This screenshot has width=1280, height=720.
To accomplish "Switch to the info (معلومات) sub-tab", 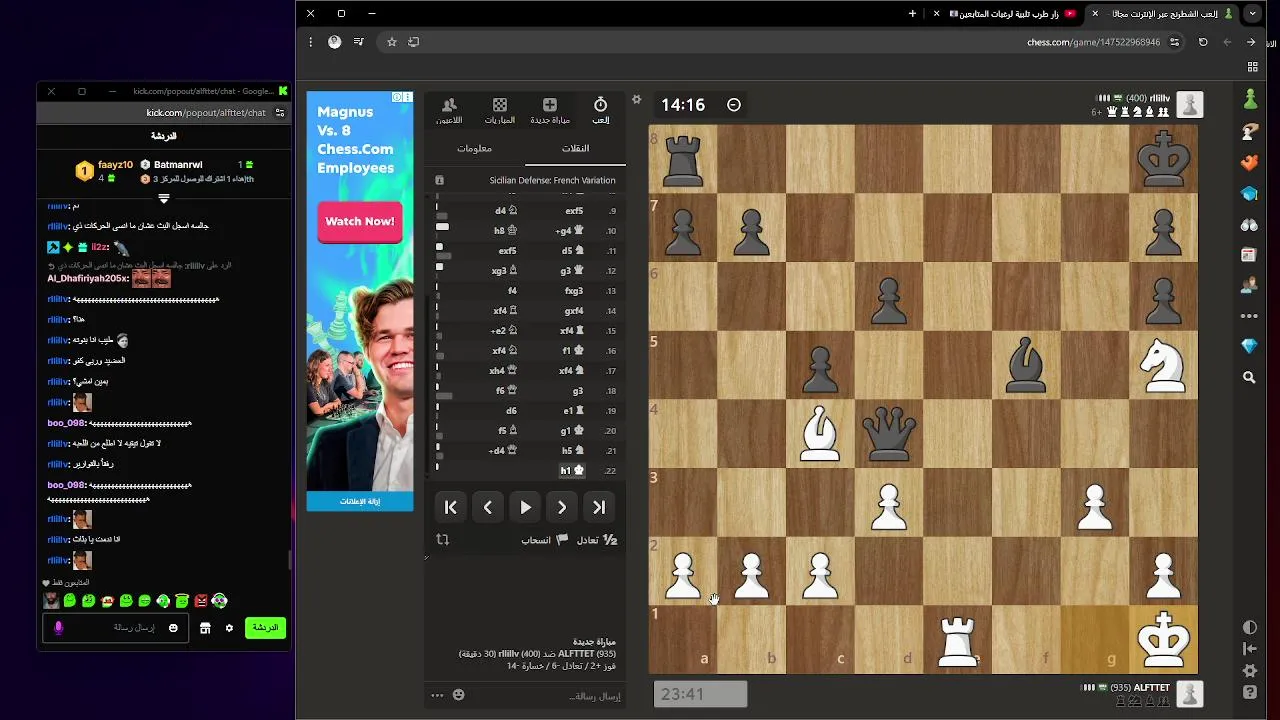I will (x=474, y=148).
